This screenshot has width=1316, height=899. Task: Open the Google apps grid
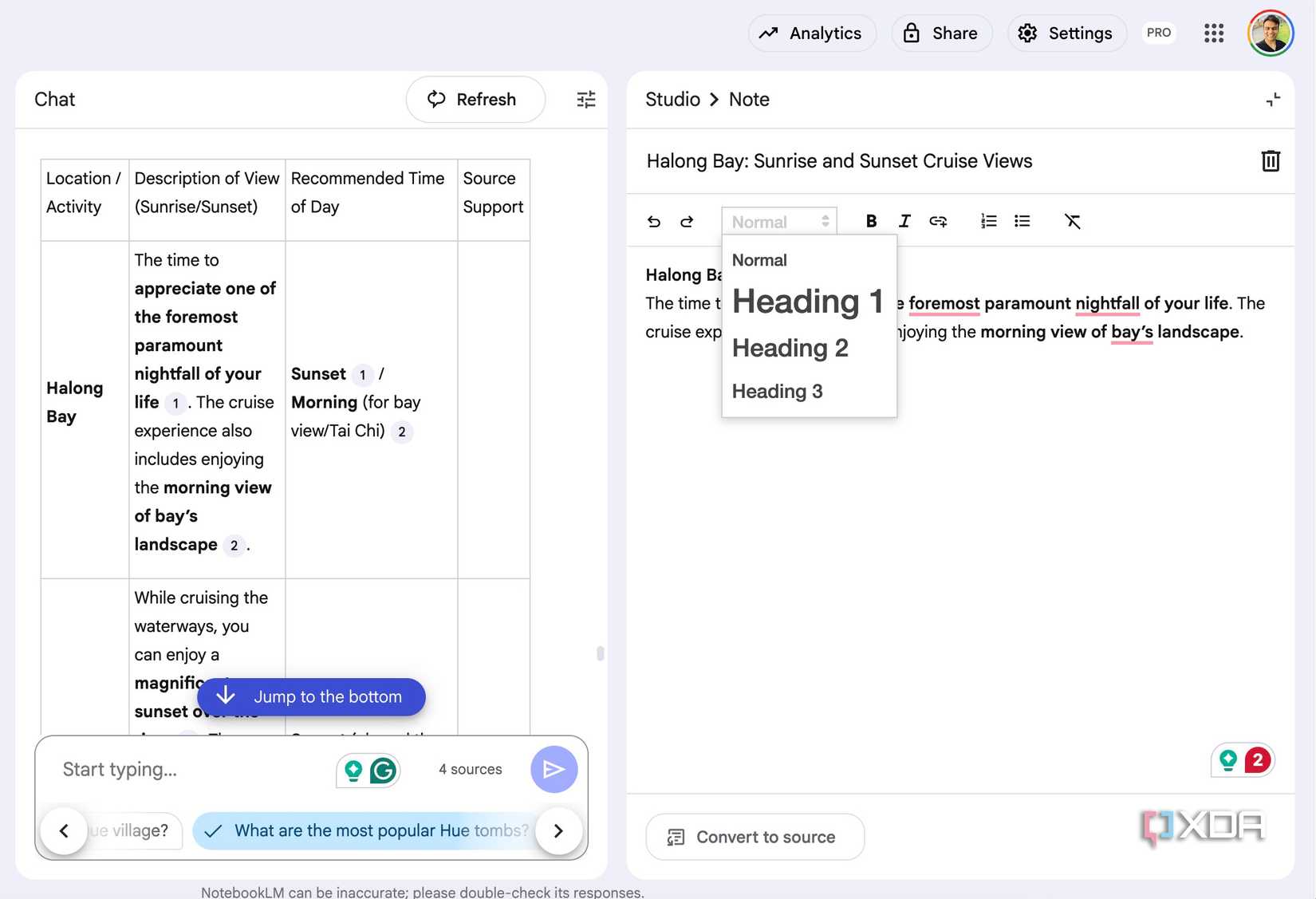[x=1214, y=33]
